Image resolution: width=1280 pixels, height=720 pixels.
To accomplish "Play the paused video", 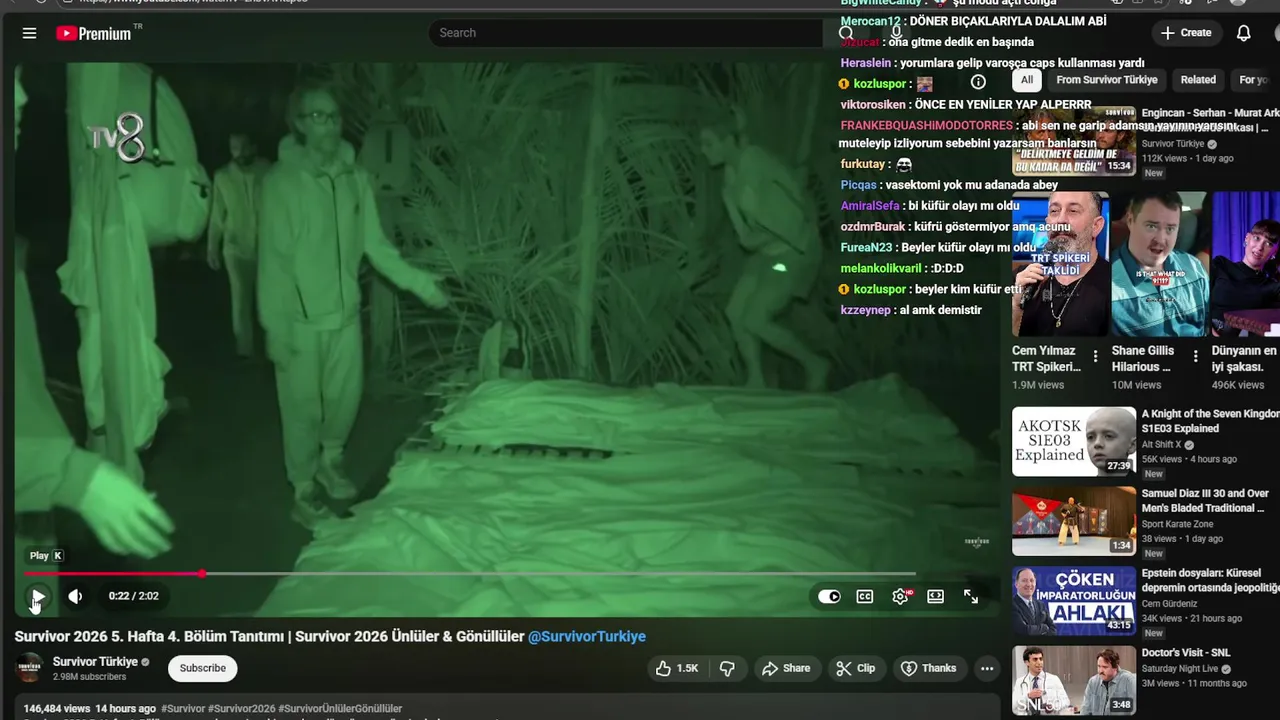I will [x=37, y=596].
